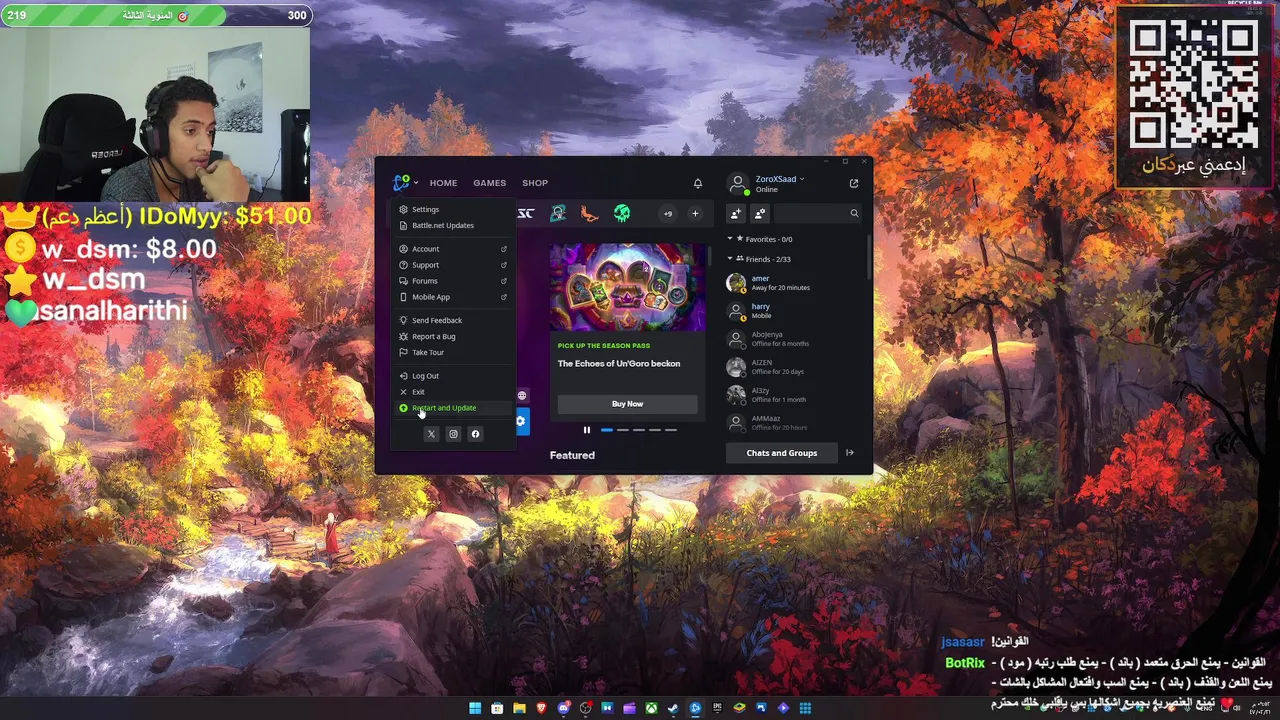Screen dimensions: 1280x720
Task: Go to the SHOP tab
Action: [x=535, y=183]
